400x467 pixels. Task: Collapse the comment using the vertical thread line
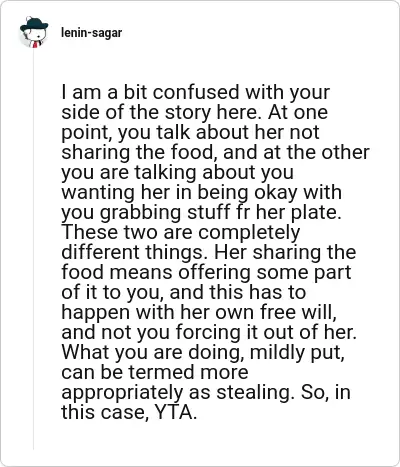[x=34, y=249]
